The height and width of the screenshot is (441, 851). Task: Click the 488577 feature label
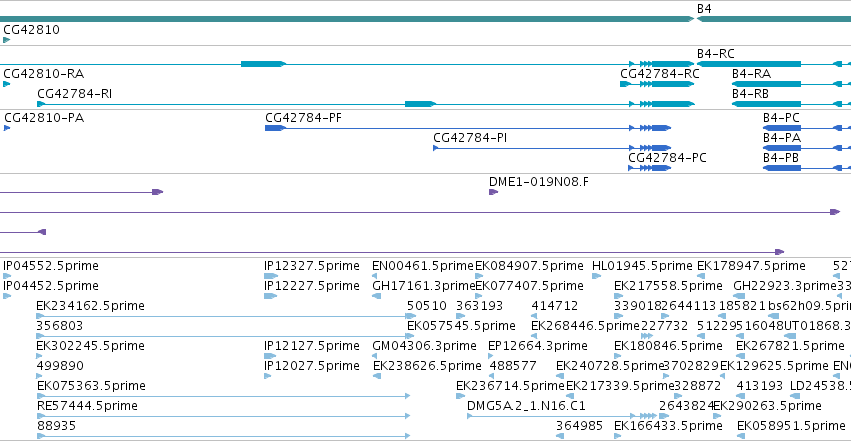513,366
